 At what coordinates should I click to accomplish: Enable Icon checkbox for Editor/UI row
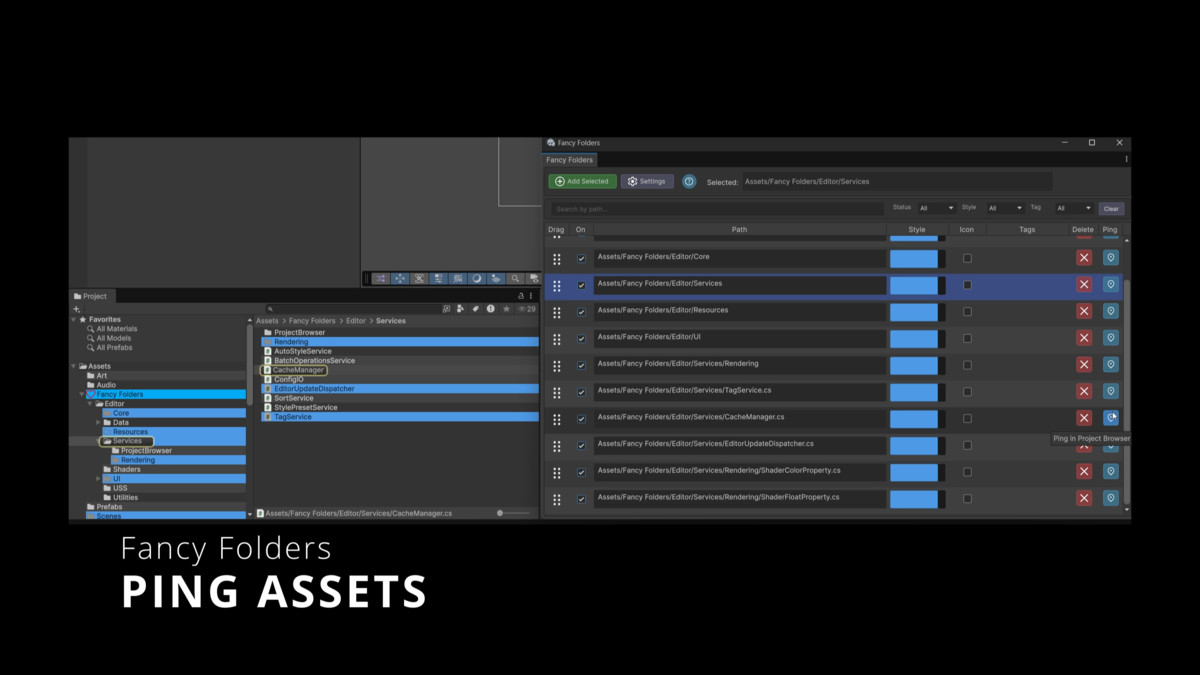(x=967, y=338)
